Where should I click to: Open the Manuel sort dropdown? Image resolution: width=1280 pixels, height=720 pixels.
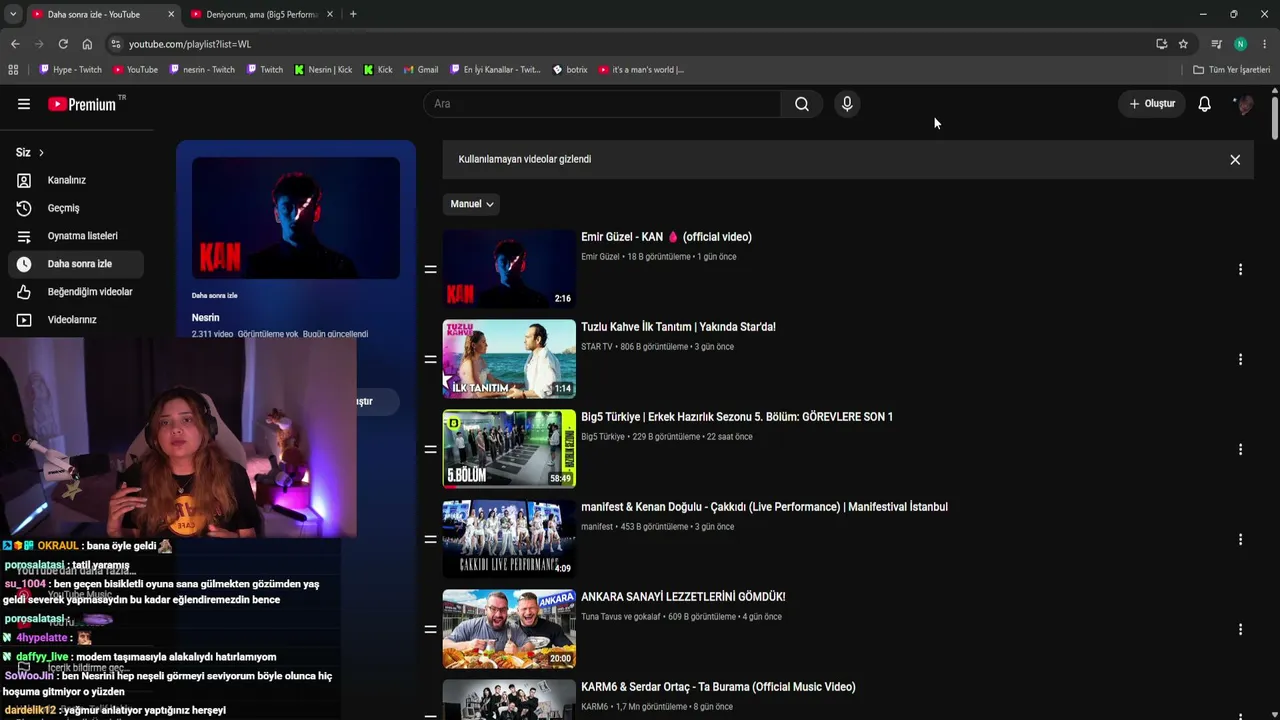click(471, 204)
